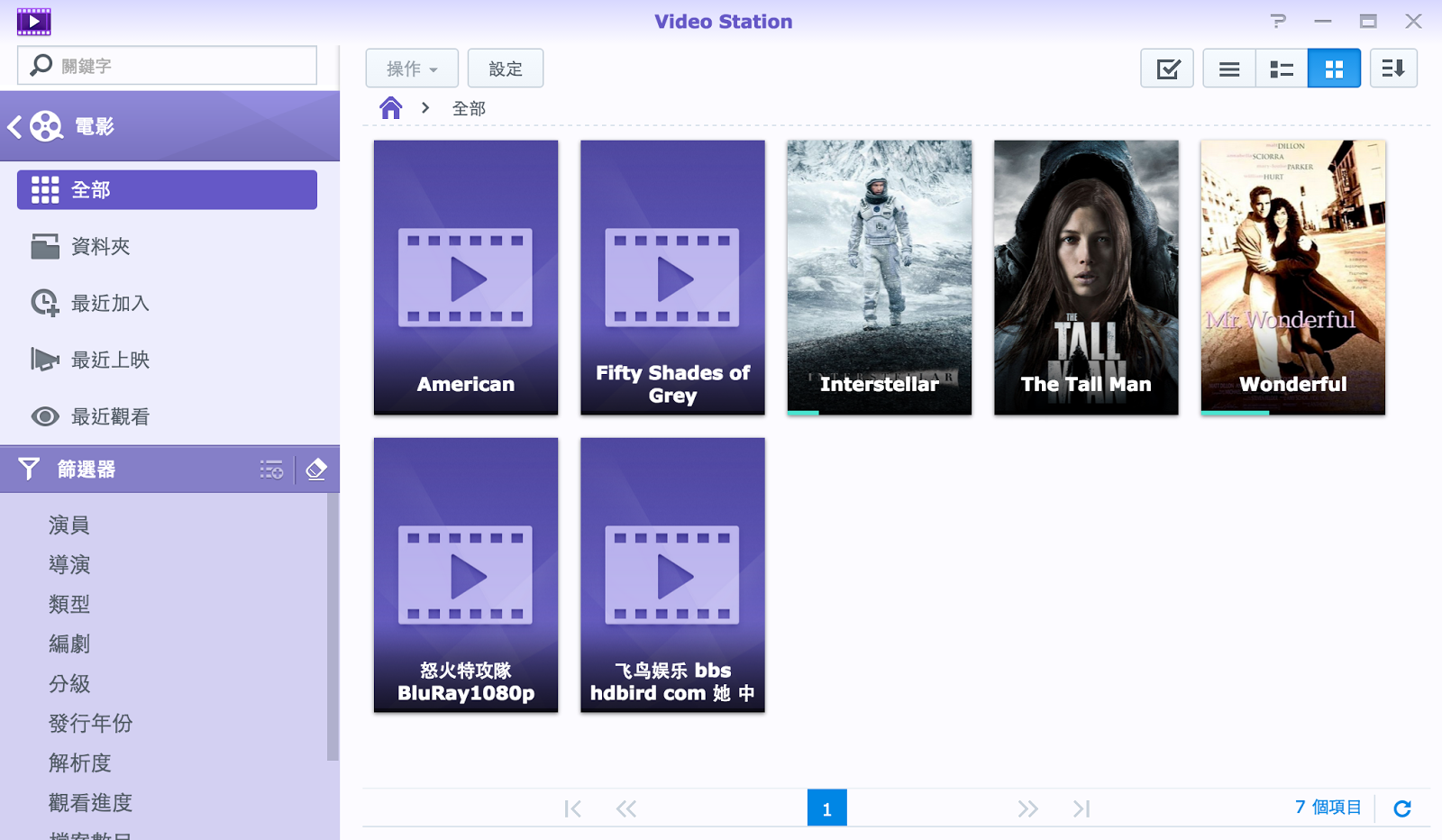
Task: Click the 7 個項目 item count
Action: click(x=1328, y=808)
